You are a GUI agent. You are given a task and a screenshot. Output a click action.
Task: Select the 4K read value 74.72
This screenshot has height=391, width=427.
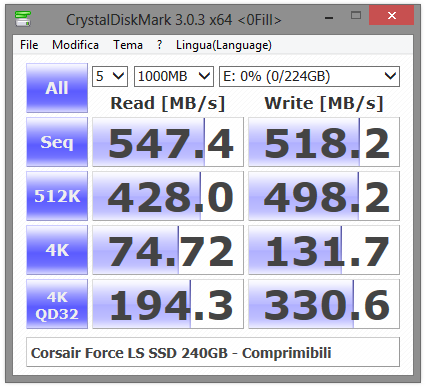pos(168,250)
